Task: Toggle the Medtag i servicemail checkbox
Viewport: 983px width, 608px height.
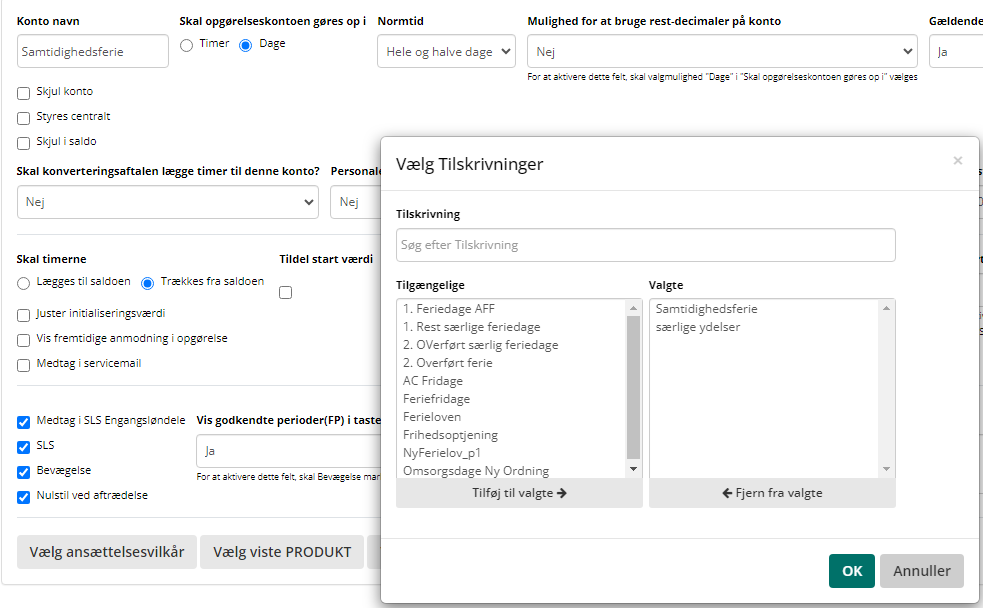Action: coord(24,365)
